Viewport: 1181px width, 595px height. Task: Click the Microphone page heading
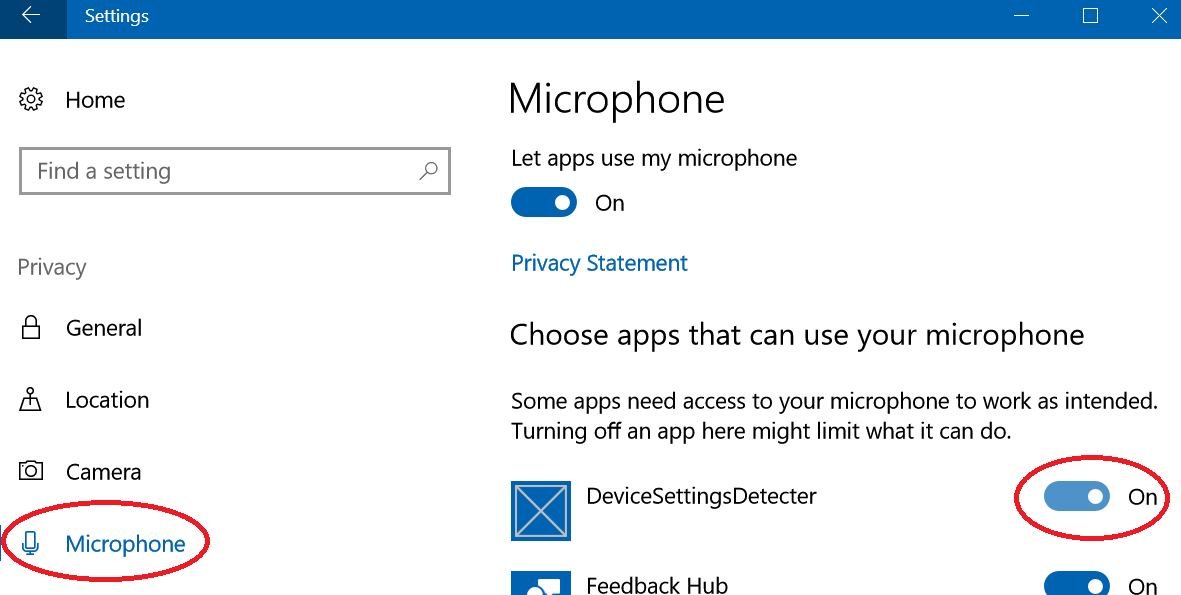617,99
